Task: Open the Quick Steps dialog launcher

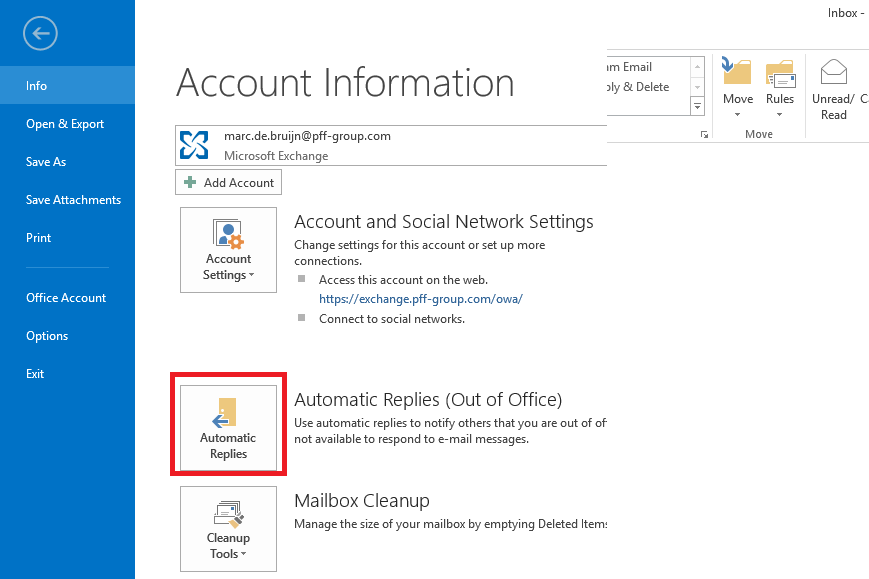Action: tap(705, 134)
